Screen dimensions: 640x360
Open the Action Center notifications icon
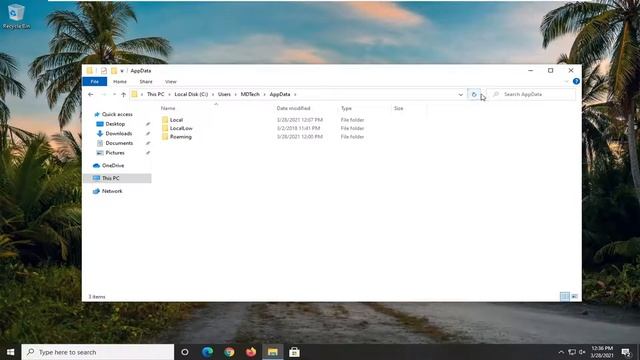click(x=626, y=352)
